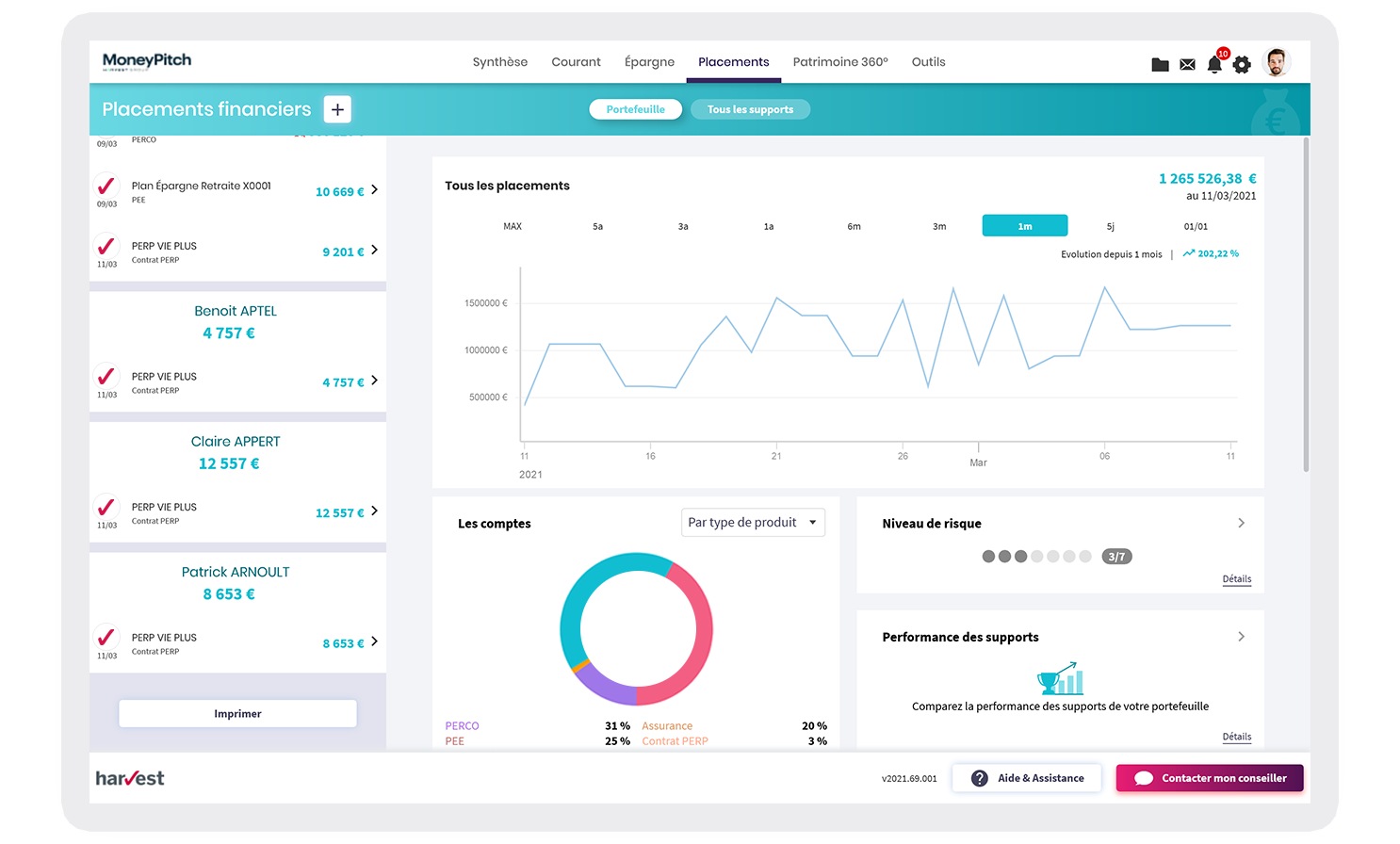This screenshot has width=1400, height=844.
Task: Click the PERCO legend label
Action: (462, 726)
